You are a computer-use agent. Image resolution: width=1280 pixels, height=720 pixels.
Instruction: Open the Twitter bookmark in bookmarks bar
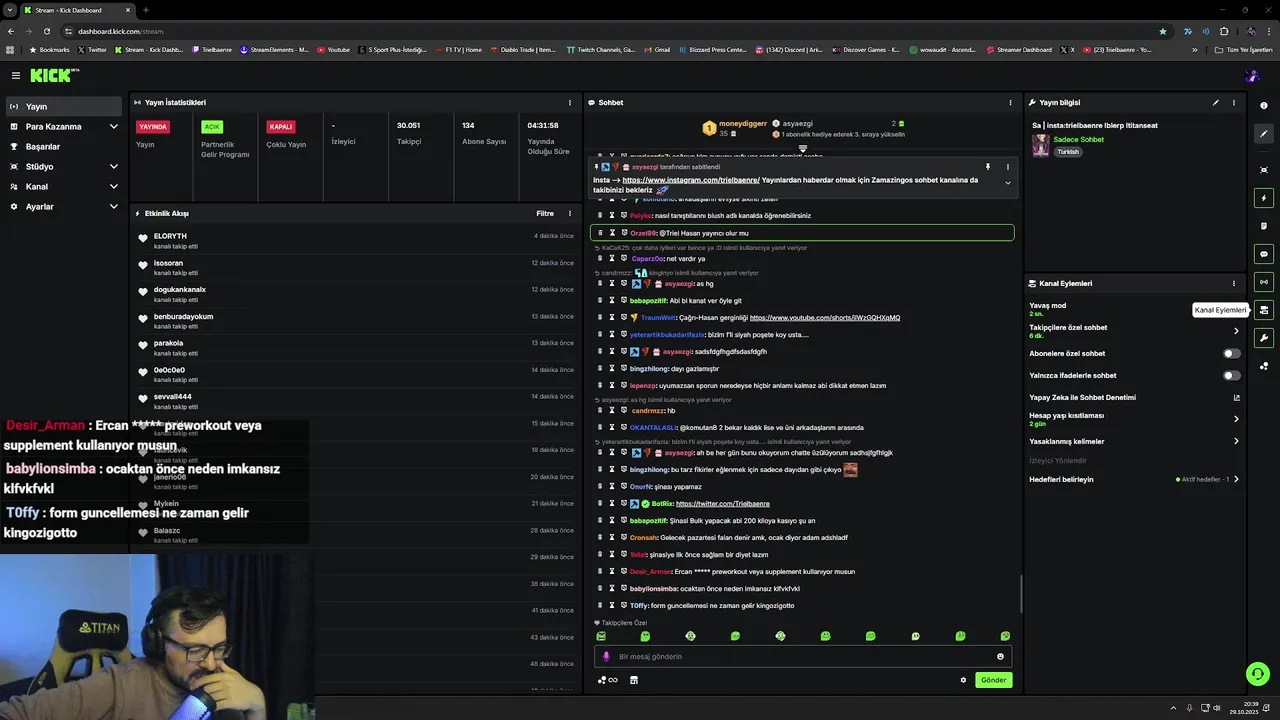pyautogui.click(x=92, y=49)
